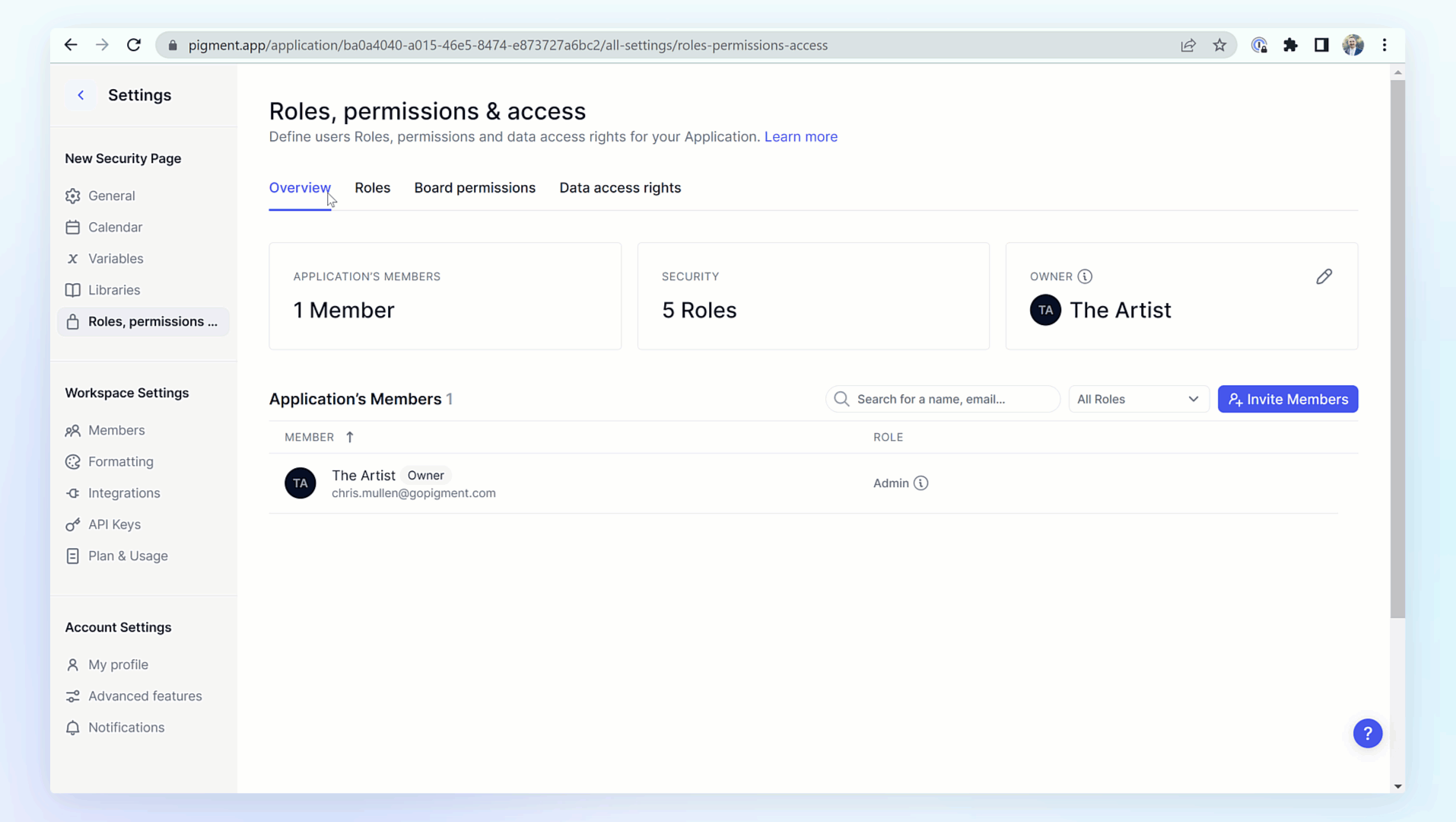Click the 1 Member card
Image resolution: width=1456 pixels, height=822 pixels.
tap(445, 296)
